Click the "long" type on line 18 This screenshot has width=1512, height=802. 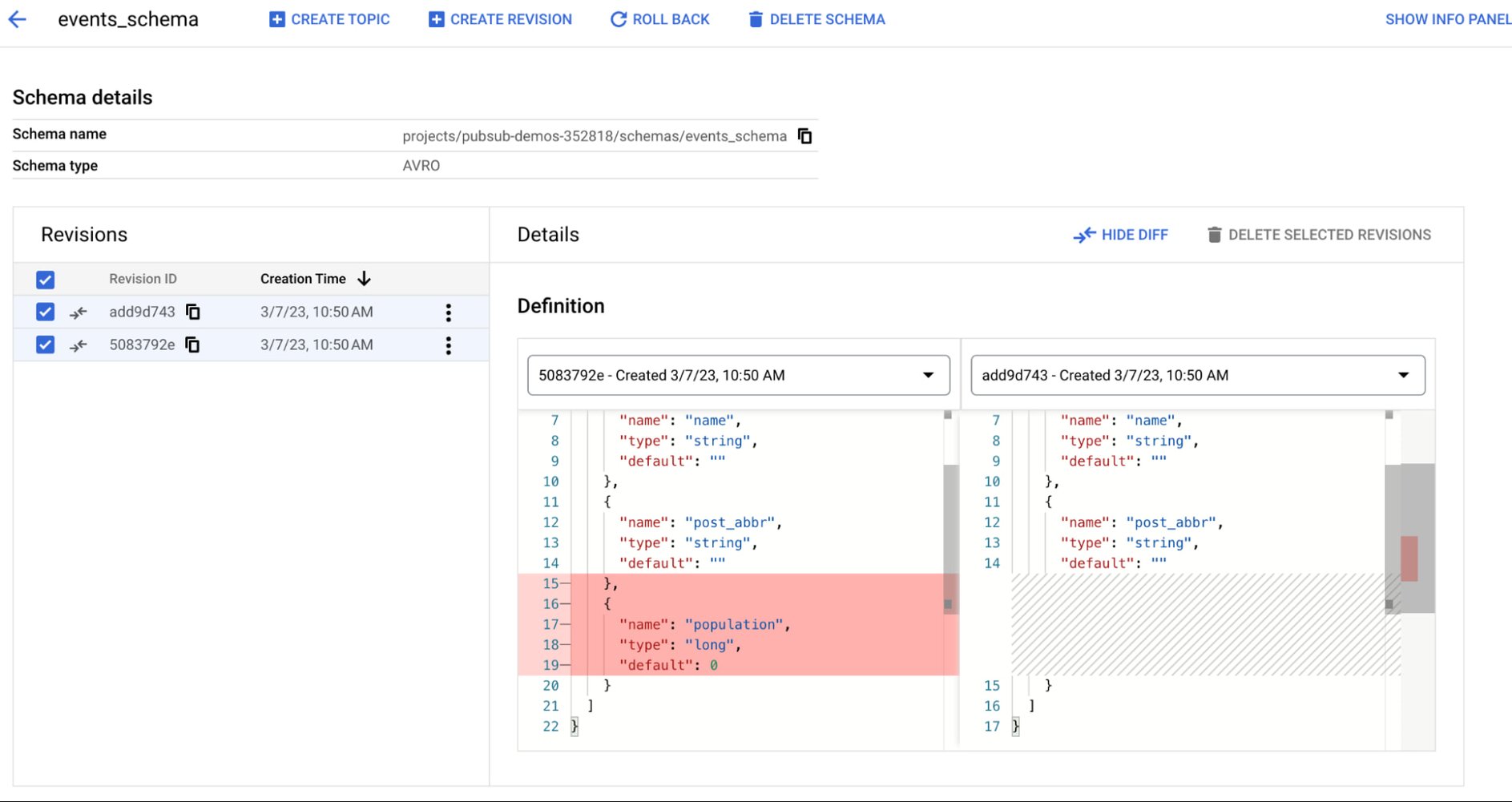pyautogui.click(x=709, y=645)
